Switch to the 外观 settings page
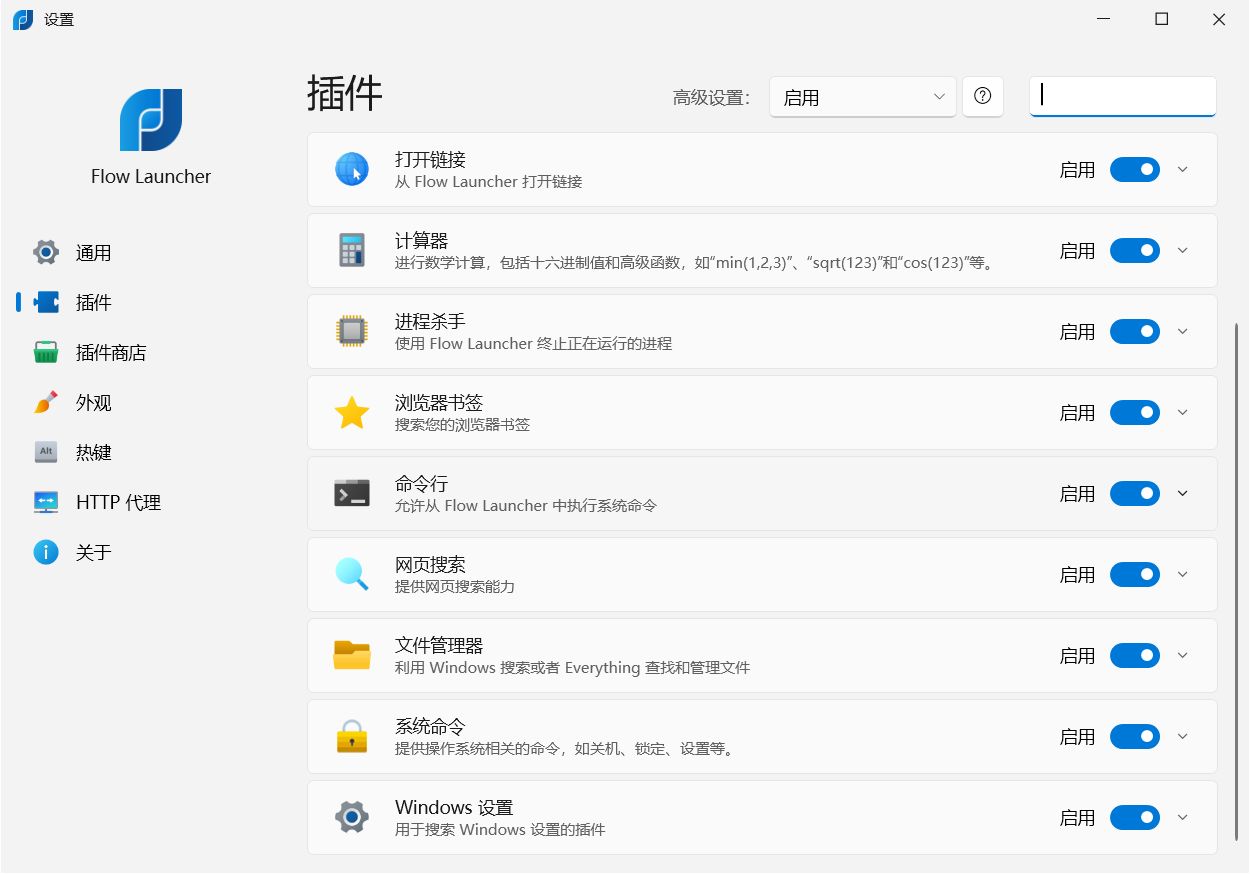The height and width of the screenshot is (874, 1250). [x=150, y=402]
